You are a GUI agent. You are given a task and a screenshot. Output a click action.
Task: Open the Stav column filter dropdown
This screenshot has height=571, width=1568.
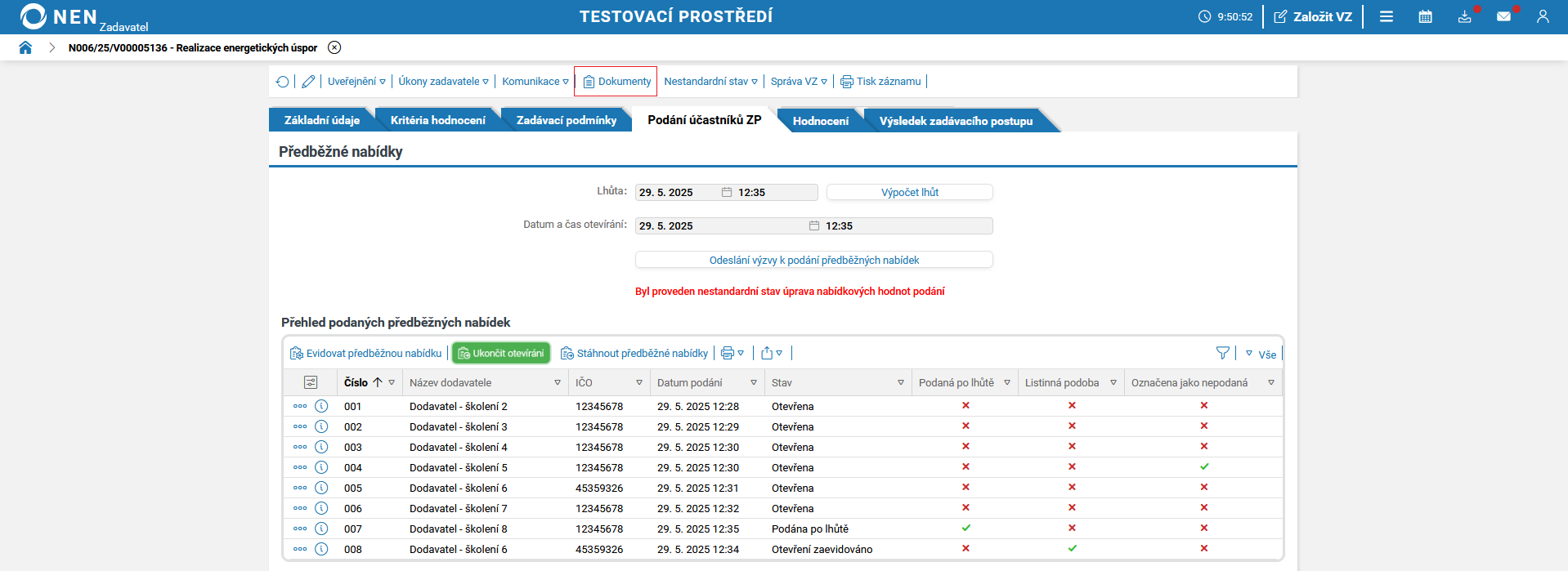click(x=901, y=382)
